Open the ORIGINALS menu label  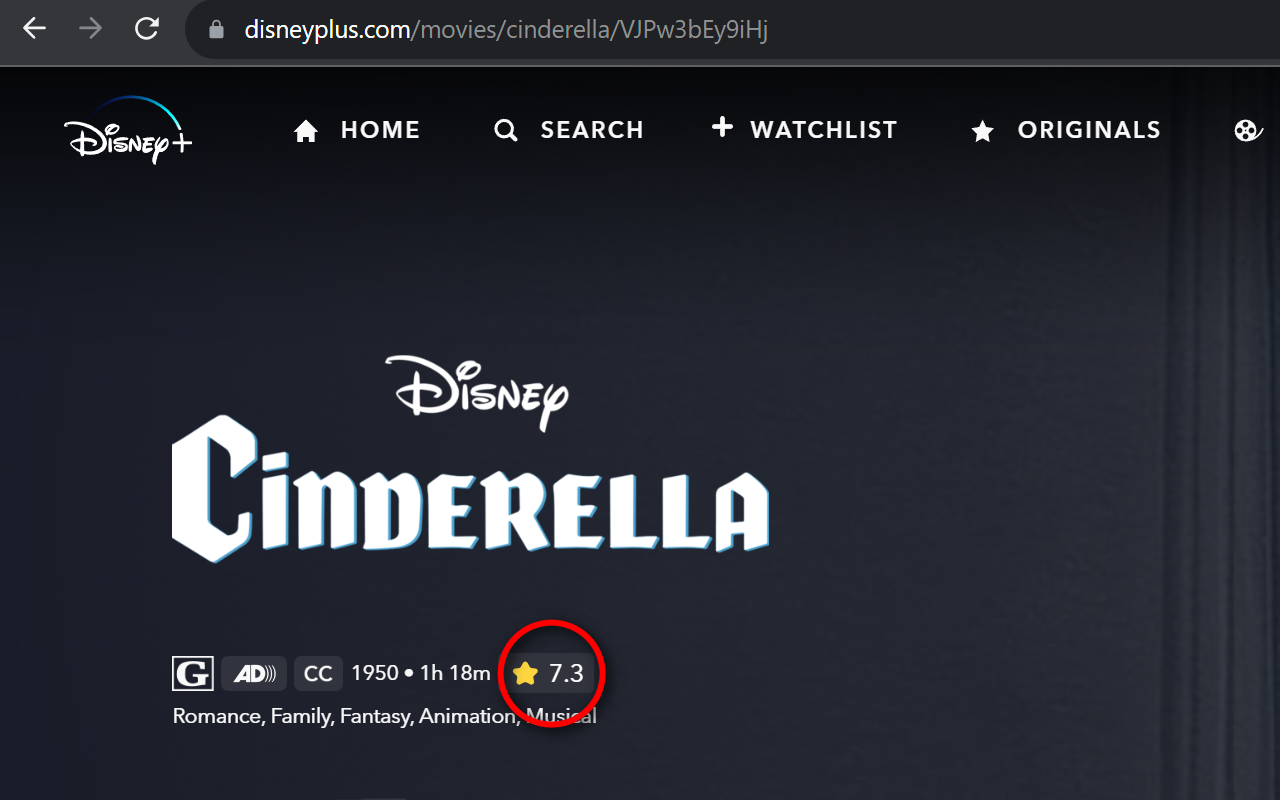pos(1089,130)
